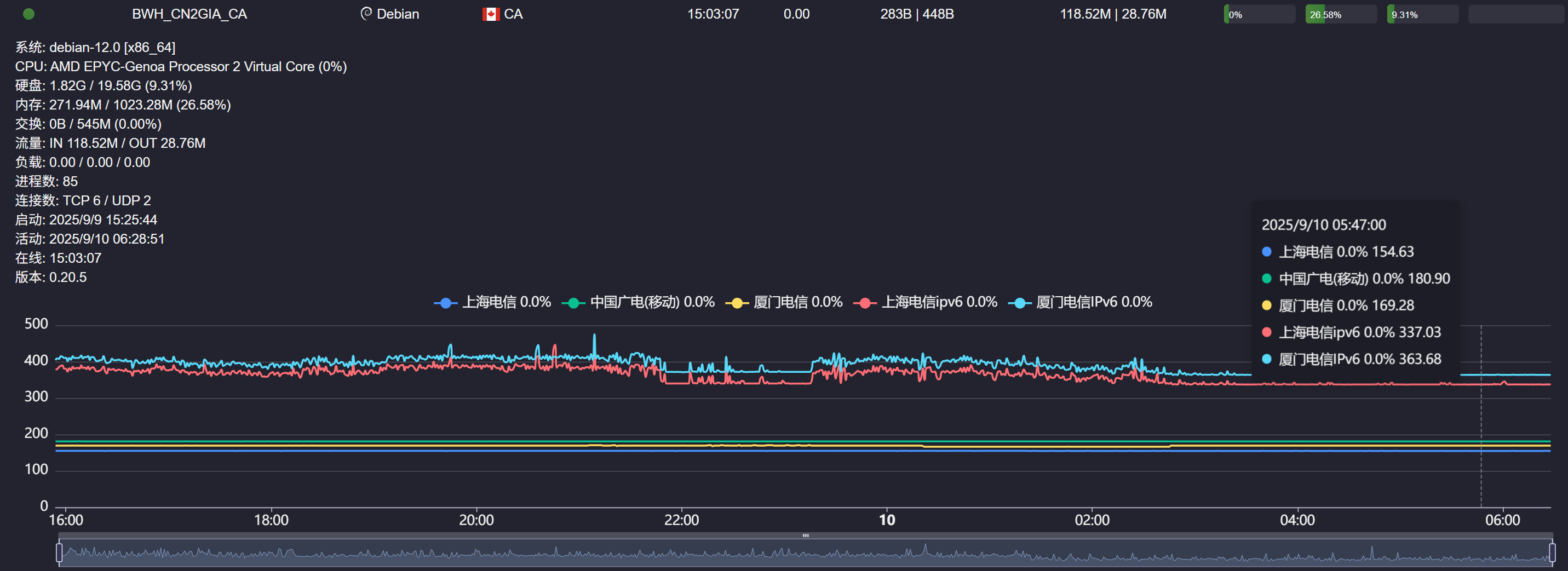
Task: Toggle the 上海电信ipv6 legend entry
Action: 924,302
